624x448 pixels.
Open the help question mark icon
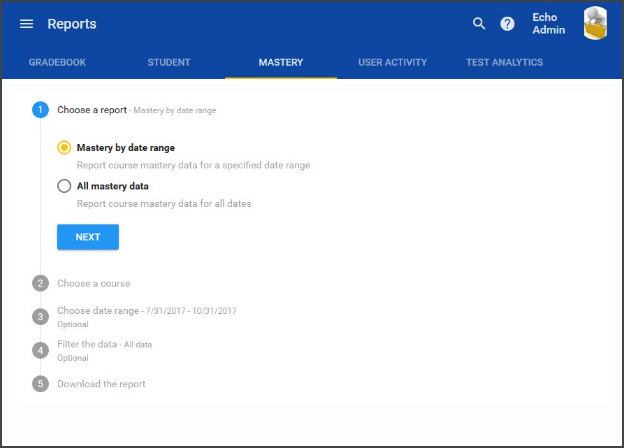(x=507, y=24)
